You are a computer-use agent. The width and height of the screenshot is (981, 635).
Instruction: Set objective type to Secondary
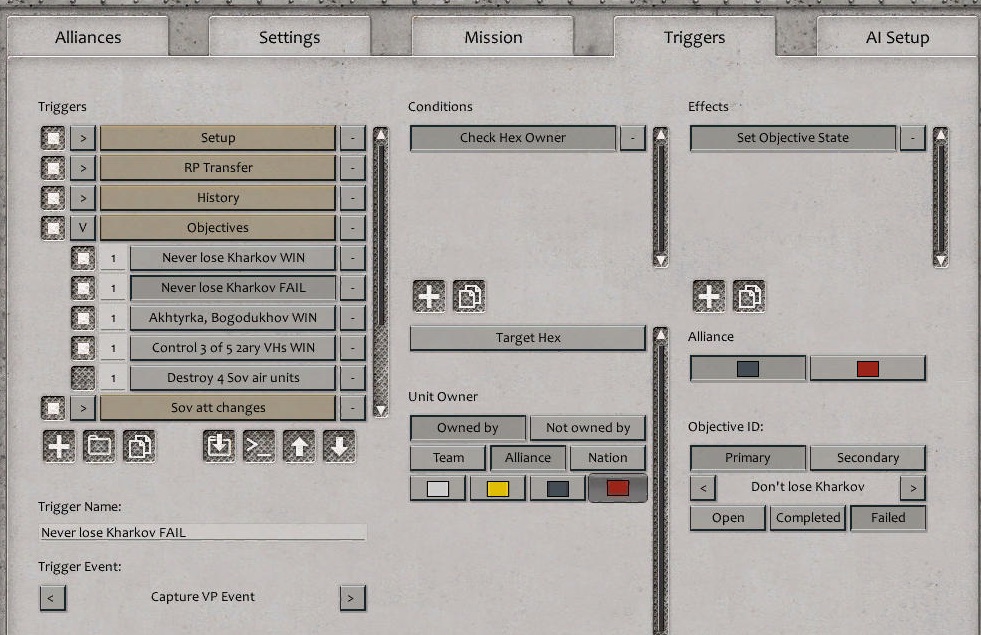tap(868, 458)
